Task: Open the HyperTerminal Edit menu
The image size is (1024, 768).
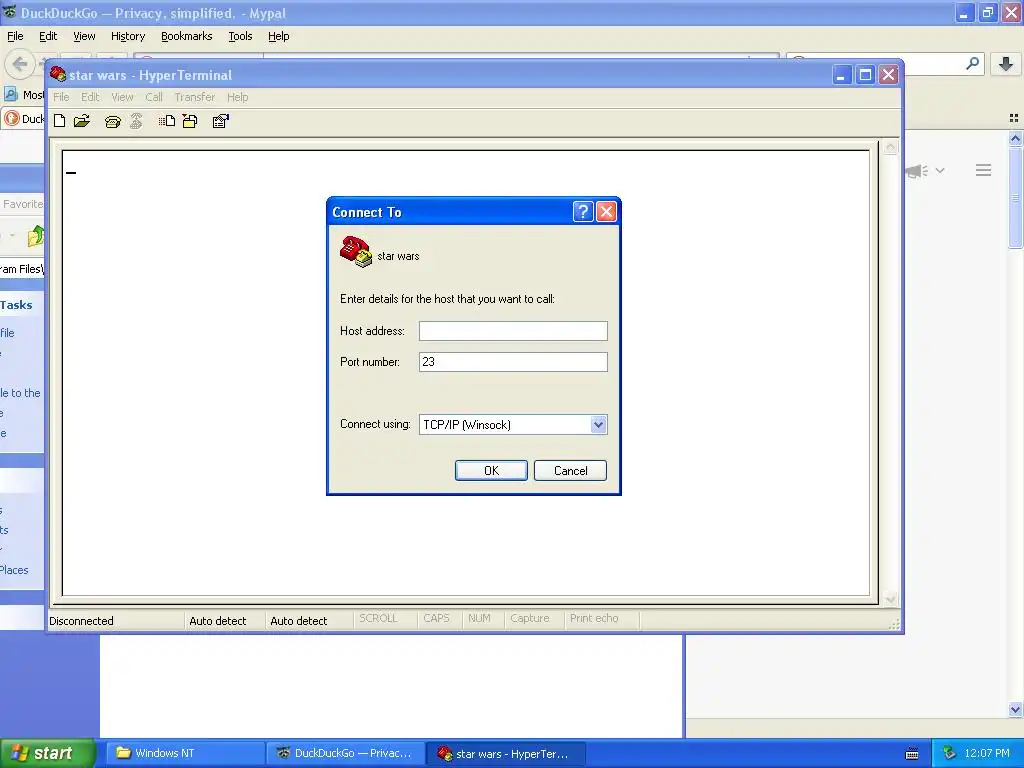Action: tap(90, 97)
